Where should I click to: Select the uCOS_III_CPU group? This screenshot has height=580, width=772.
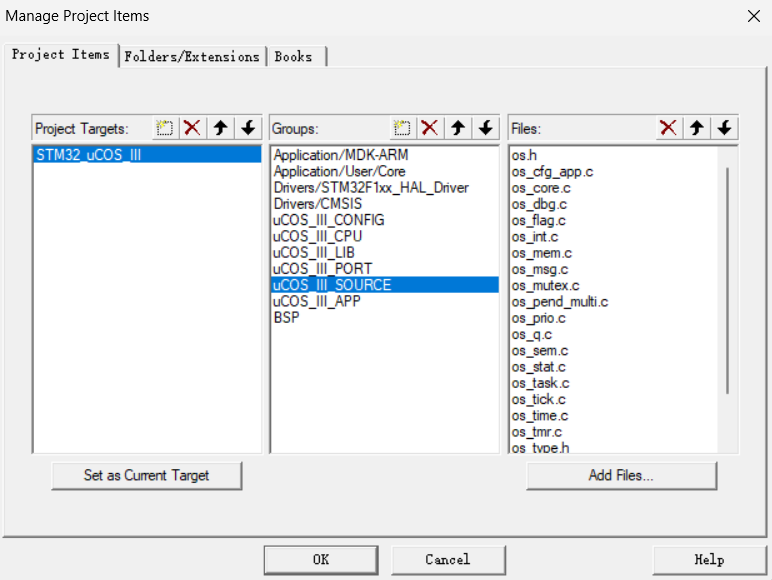coord(385,236)
